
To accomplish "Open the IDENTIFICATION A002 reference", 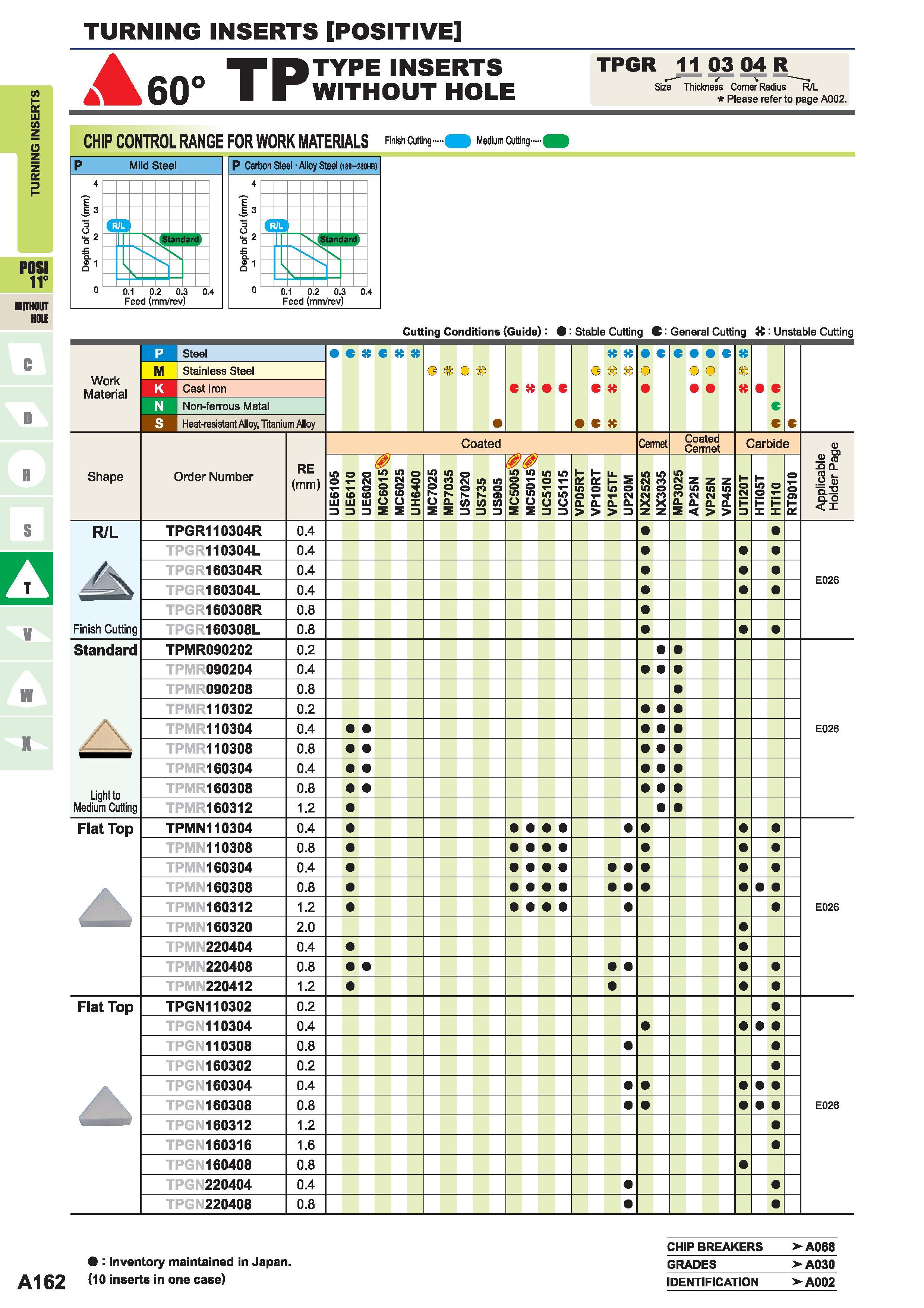I will click(751, 1282).
